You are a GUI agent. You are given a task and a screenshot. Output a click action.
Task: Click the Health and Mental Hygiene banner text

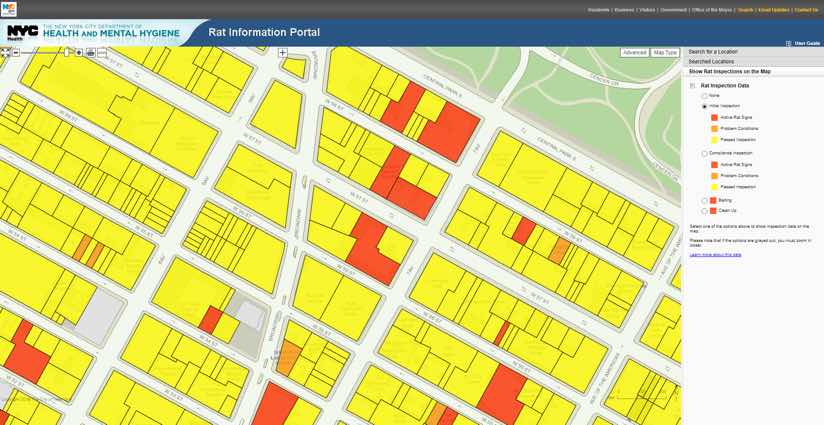pyautogui.click(x=110, y=34)
